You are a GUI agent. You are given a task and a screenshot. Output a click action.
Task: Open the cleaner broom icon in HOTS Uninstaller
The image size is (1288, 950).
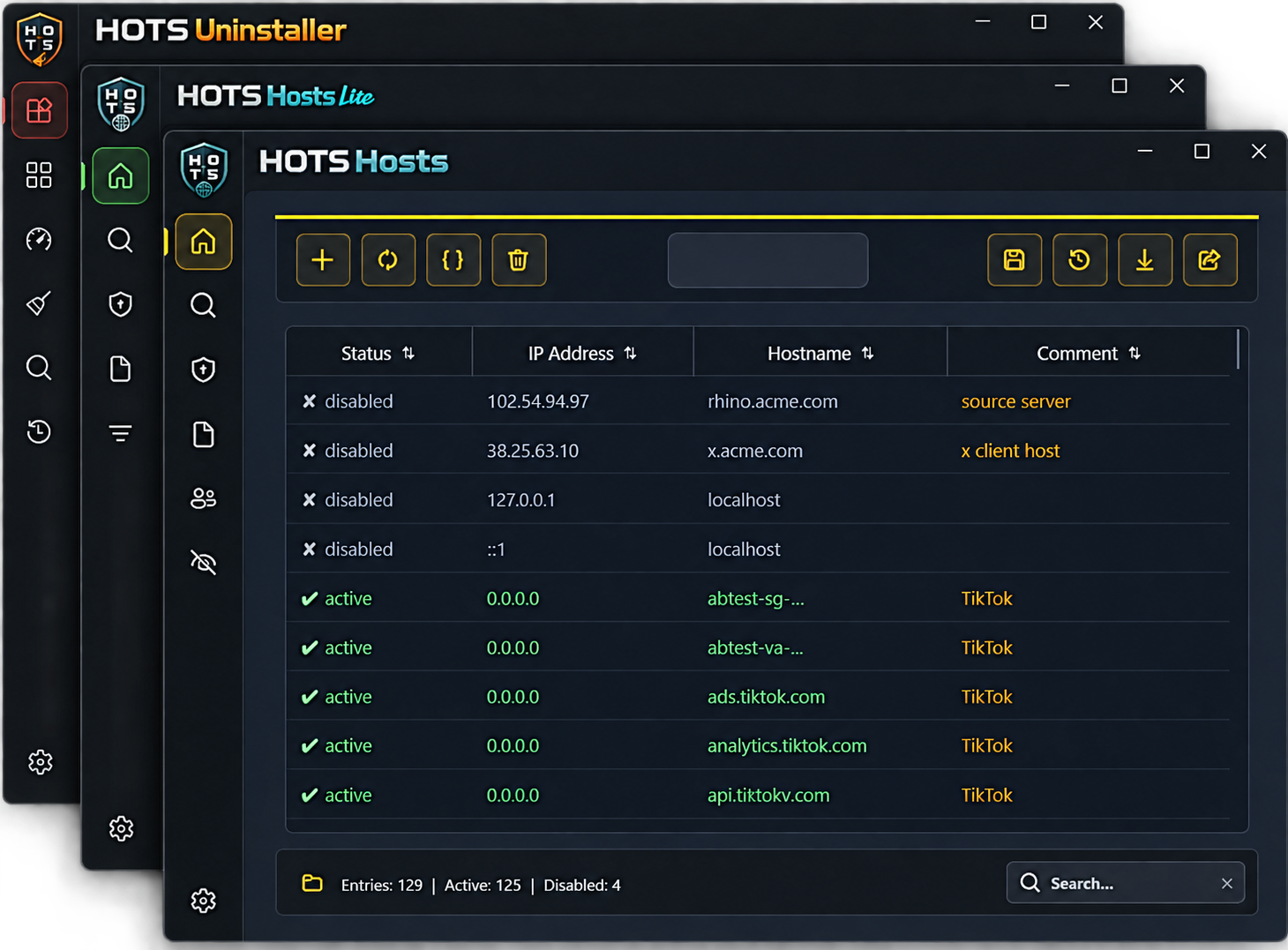39,303
